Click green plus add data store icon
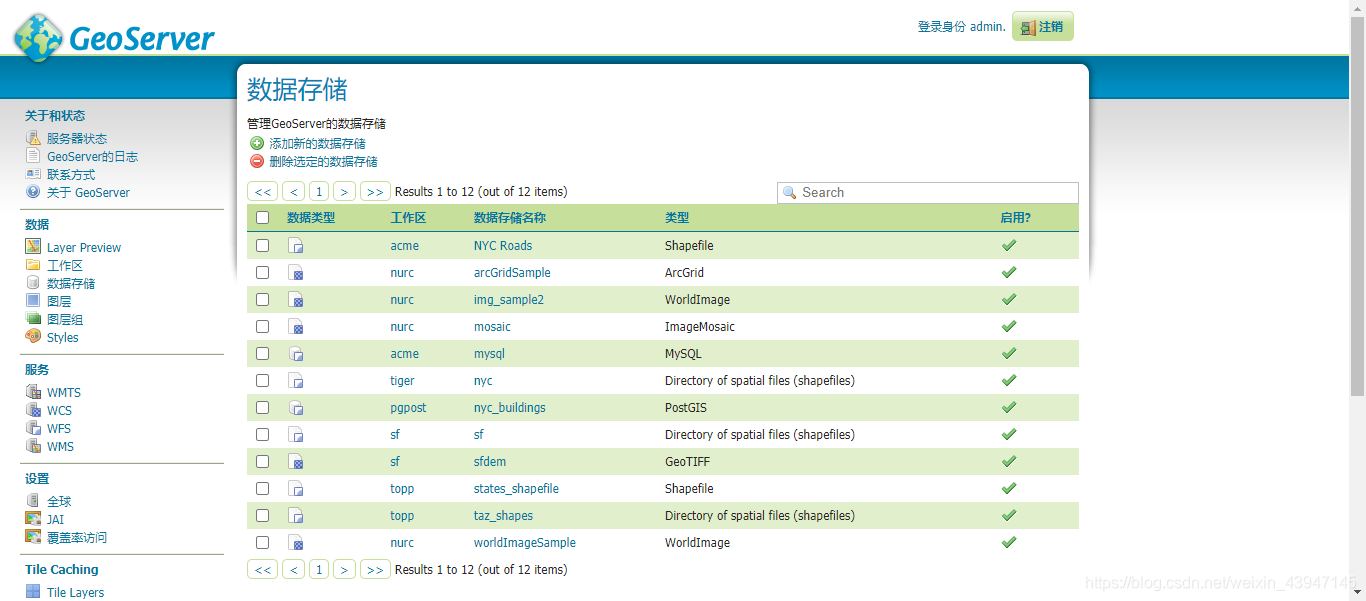 (x=257, y=143)
